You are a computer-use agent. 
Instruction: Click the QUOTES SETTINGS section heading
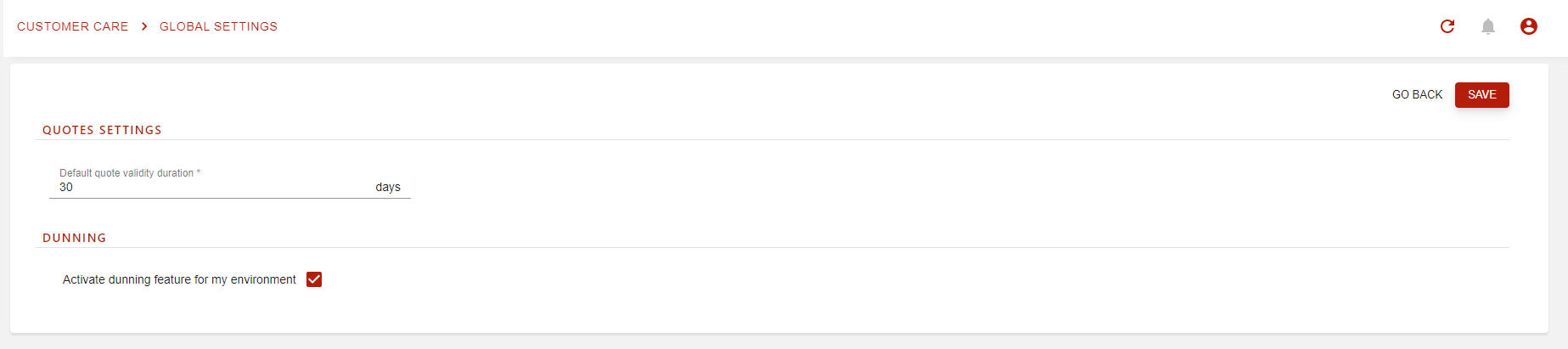click(x=102, y=130)
